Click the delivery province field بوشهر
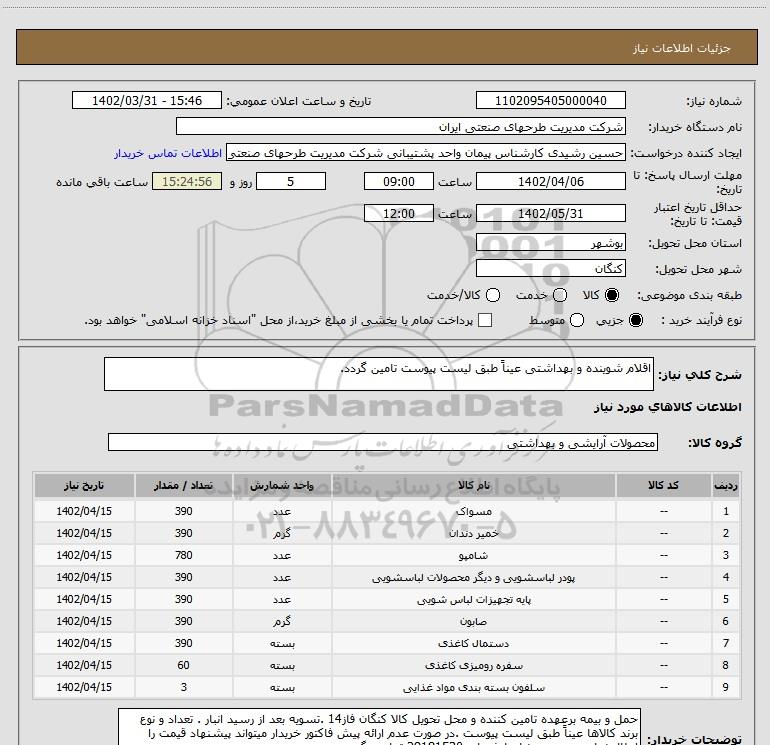 point(550,243)
